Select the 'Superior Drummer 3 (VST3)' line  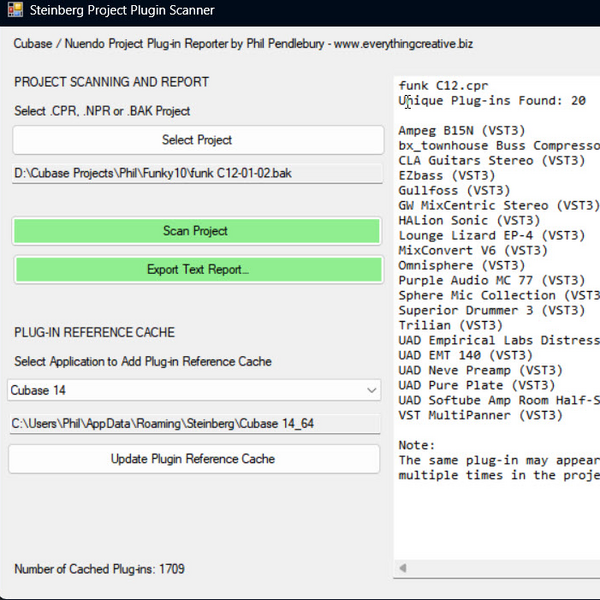click(491, 310)
